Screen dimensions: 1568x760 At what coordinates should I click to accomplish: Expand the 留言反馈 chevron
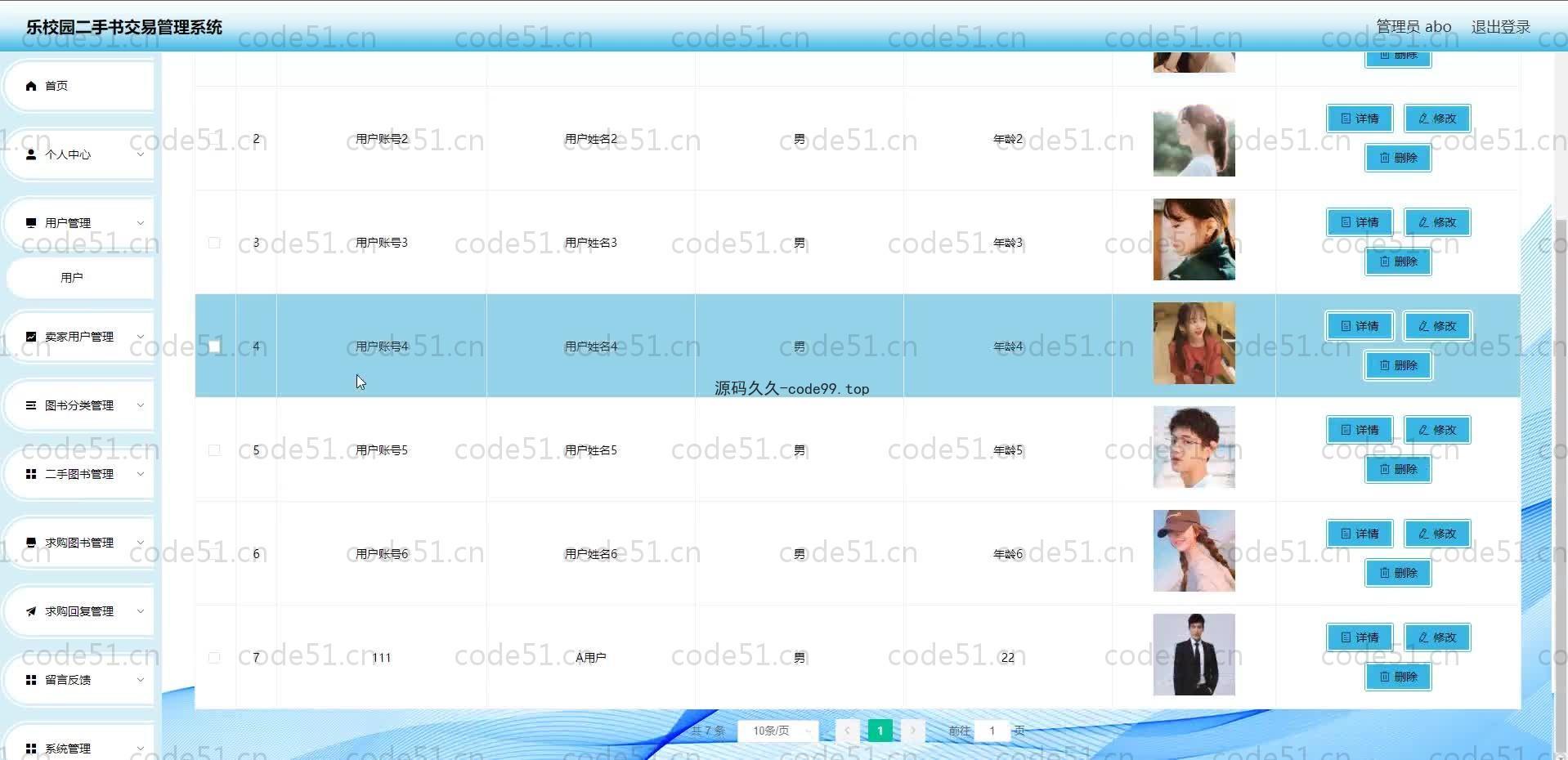click(140, 680)
